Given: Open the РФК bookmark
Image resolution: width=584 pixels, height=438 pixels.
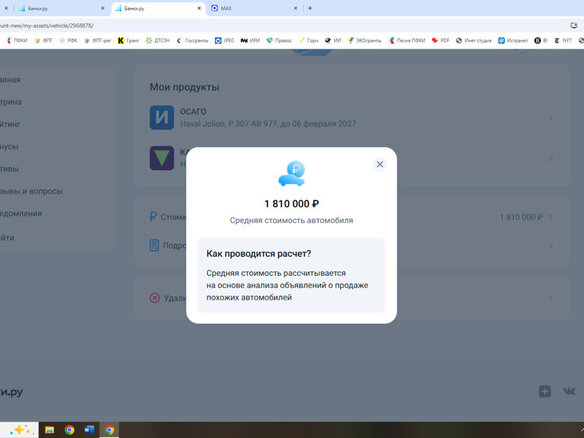Looking at the screenshot, I should click(68, 40).
